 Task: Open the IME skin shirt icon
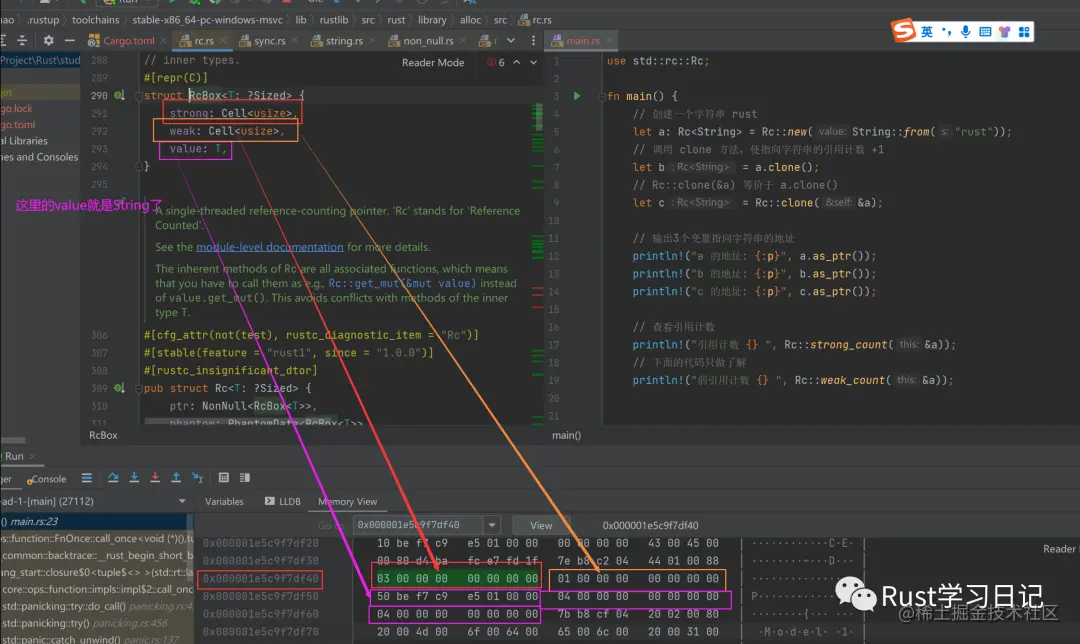1005,32
